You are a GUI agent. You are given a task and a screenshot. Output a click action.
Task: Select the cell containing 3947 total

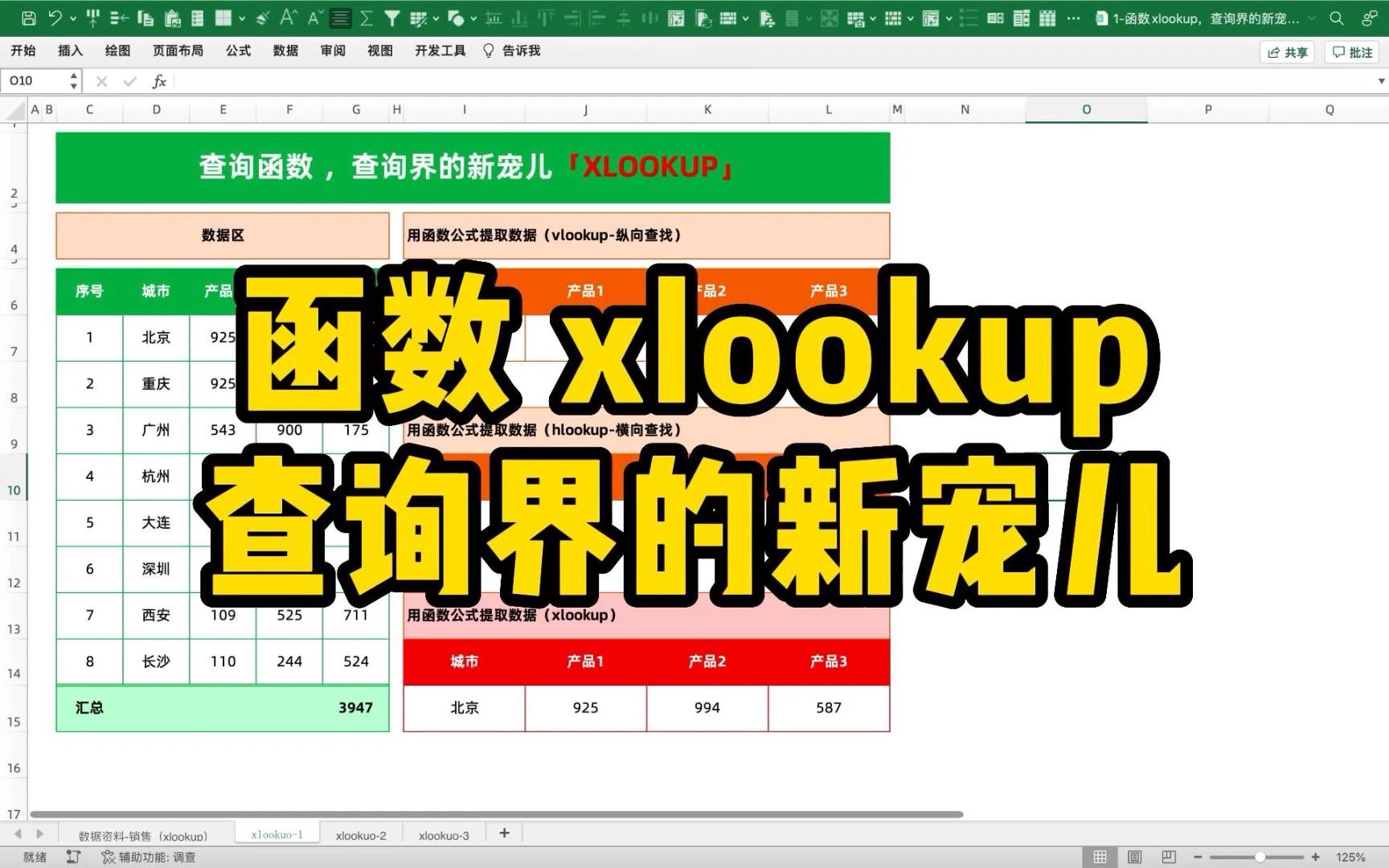pos(355,708)
